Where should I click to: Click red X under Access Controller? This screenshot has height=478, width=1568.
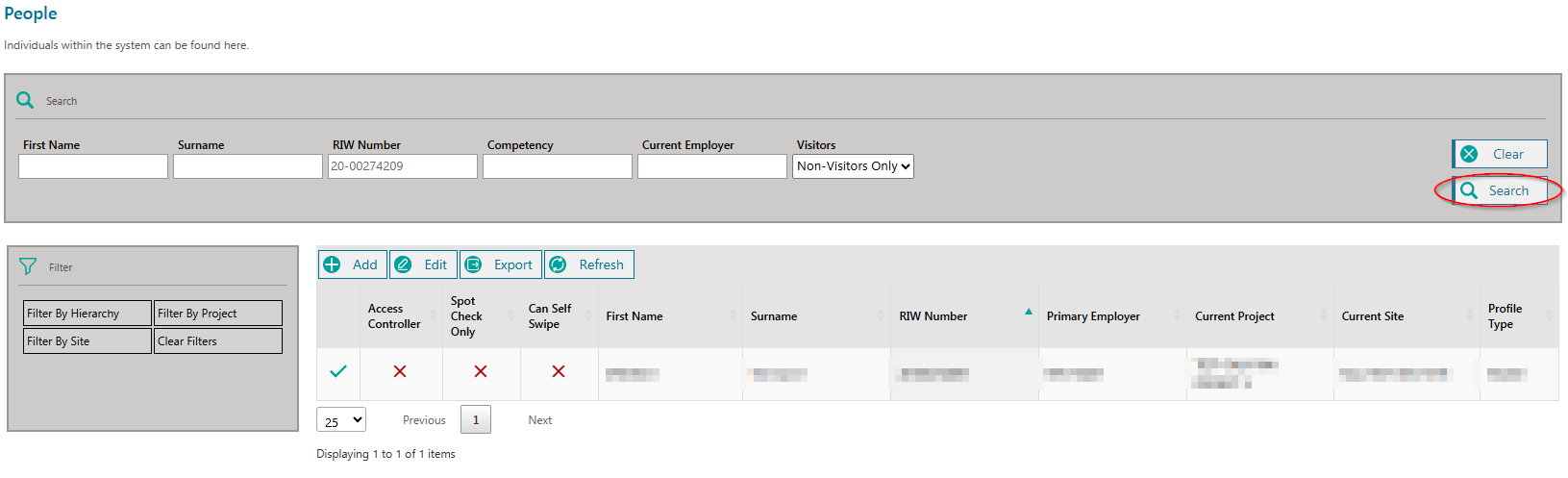tap(400, 371)
